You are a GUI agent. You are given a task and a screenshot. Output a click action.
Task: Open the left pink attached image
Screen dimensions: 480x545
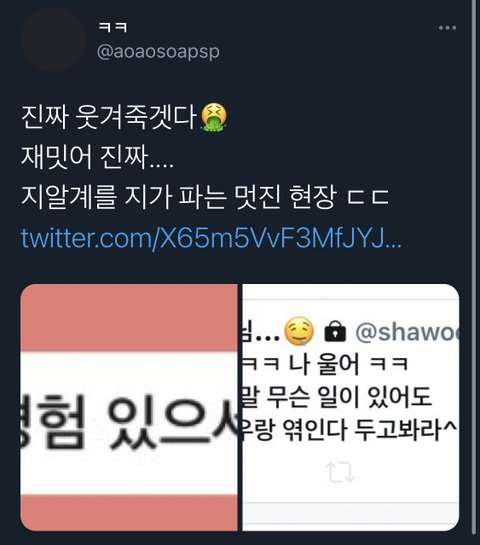tap(129, 407)
